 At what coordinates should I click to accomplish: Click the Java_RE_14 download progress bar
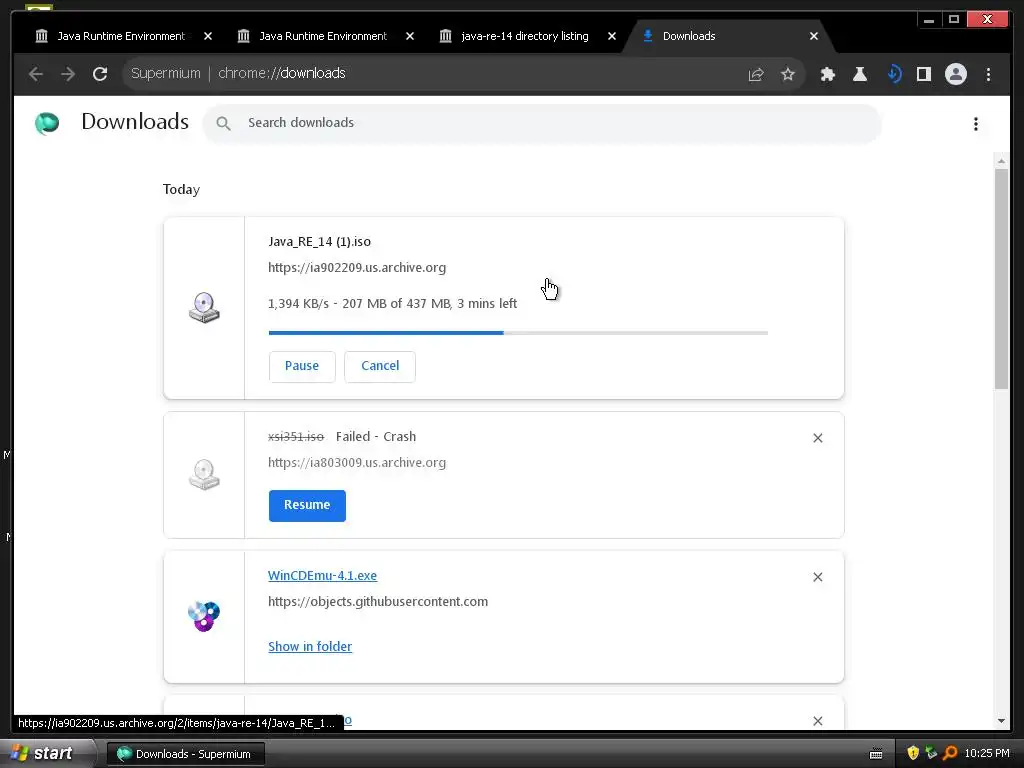pyautogui.click(x=518, y=333)
